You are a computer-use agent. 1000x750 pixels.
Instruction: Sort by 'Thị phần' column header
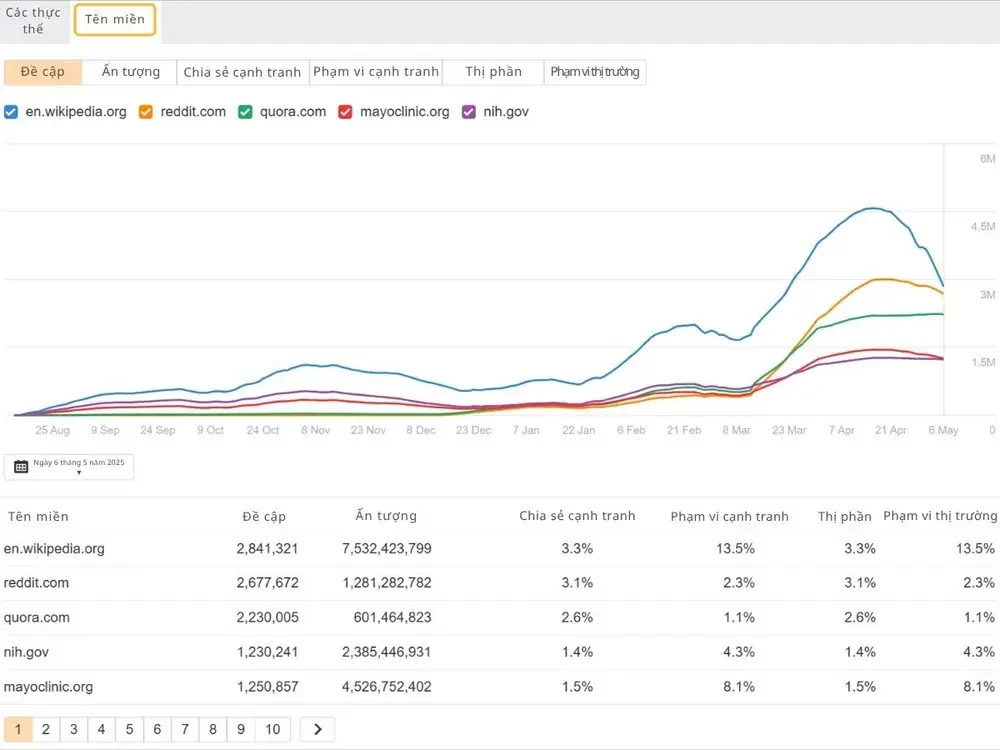[844, 517]
